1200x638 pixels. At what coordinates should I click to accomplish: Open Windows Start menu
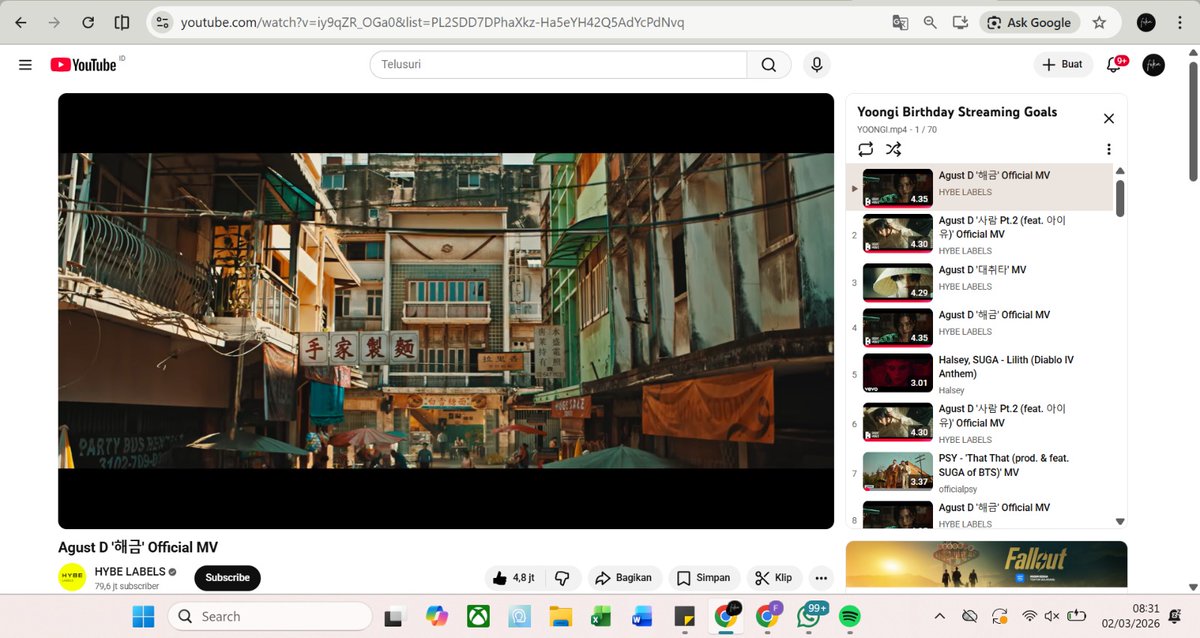coord(144,616)
